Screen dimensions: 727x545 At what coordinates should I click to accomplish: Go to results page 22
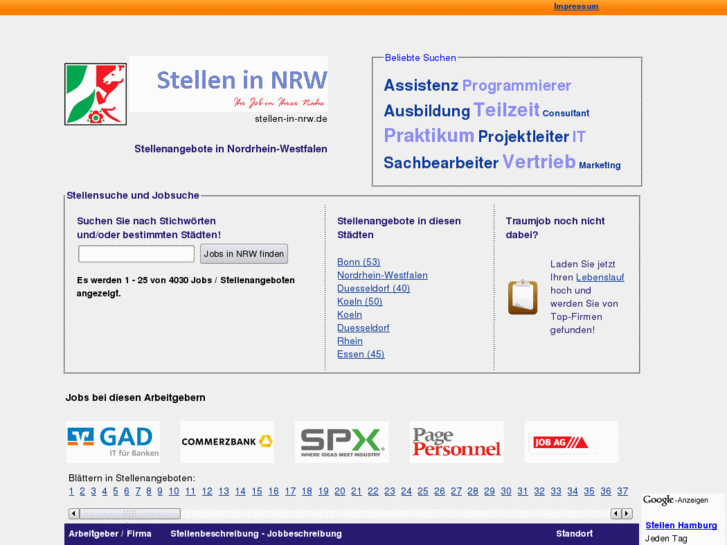click(x=373, y=491)
